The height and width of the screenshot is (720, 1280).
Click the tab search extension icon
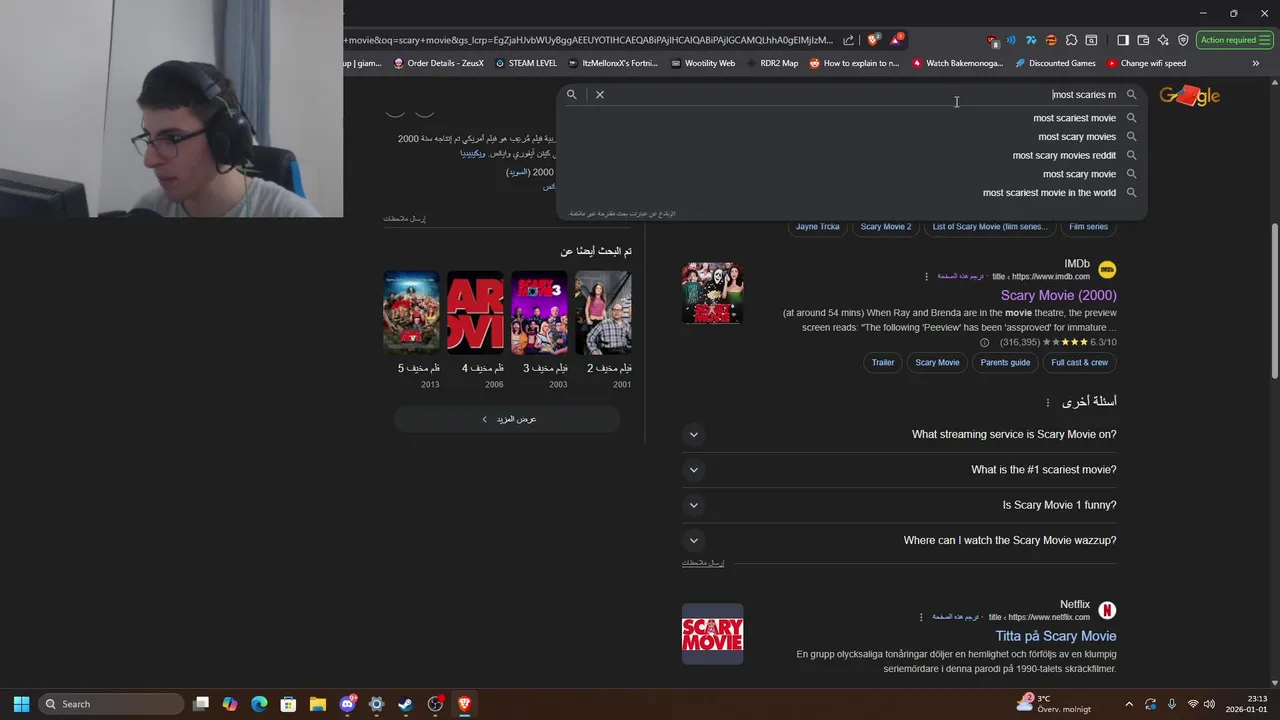[x=1091, y=40]
